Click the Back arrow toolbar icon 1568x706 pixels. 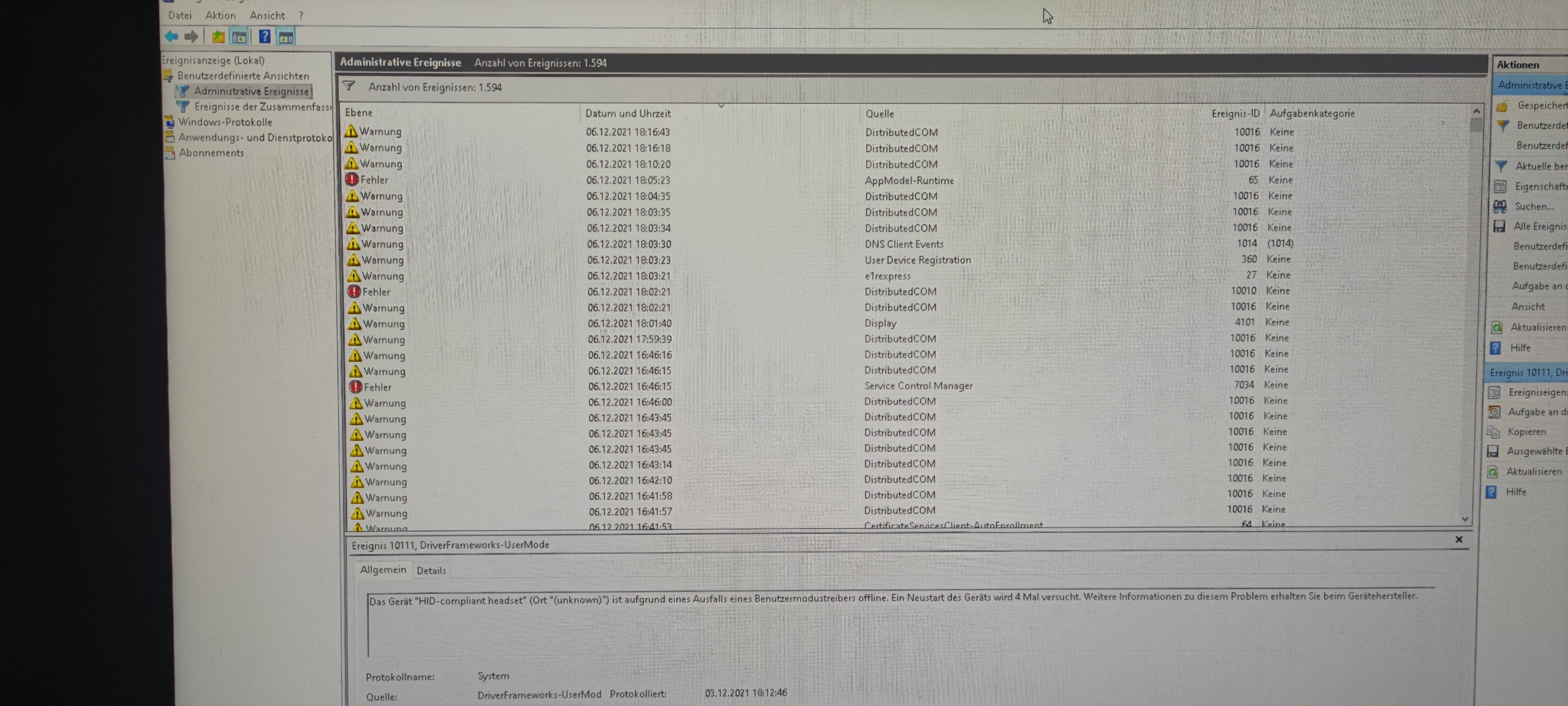pyautogui.click(x=171, y=36)
